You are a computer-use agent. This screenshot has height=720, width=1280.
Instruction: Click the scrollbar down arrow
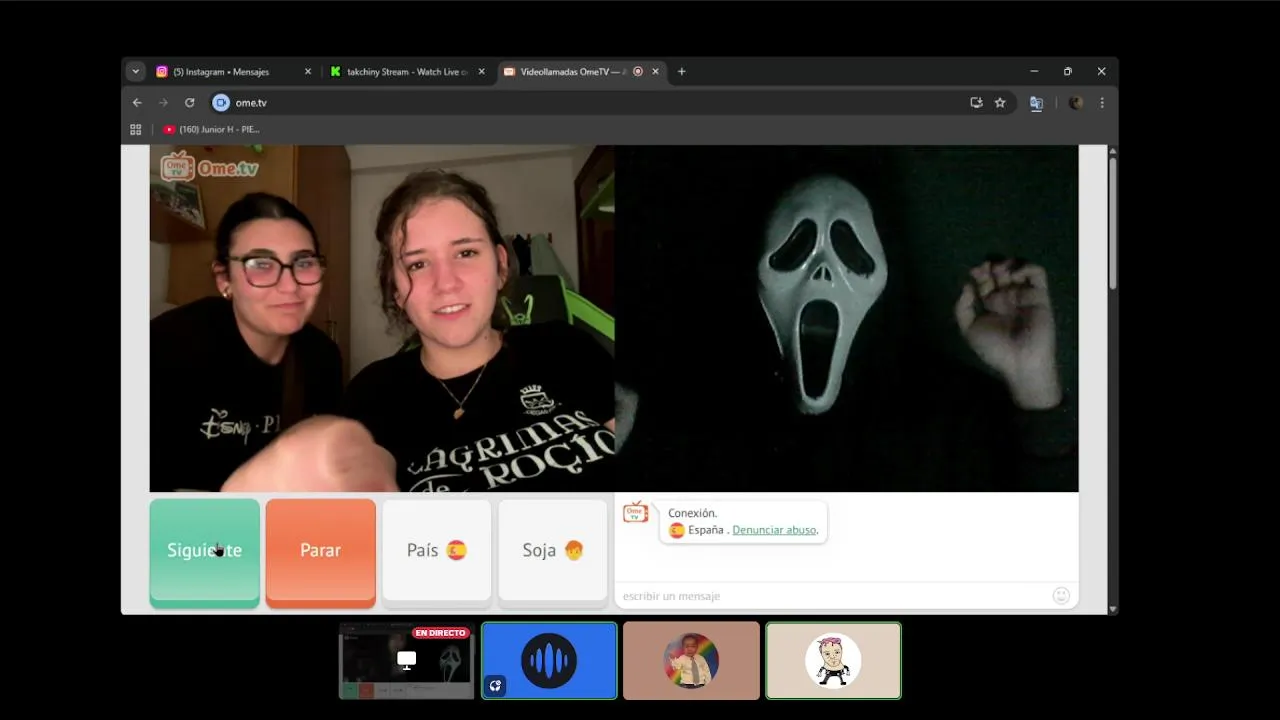1112,609
